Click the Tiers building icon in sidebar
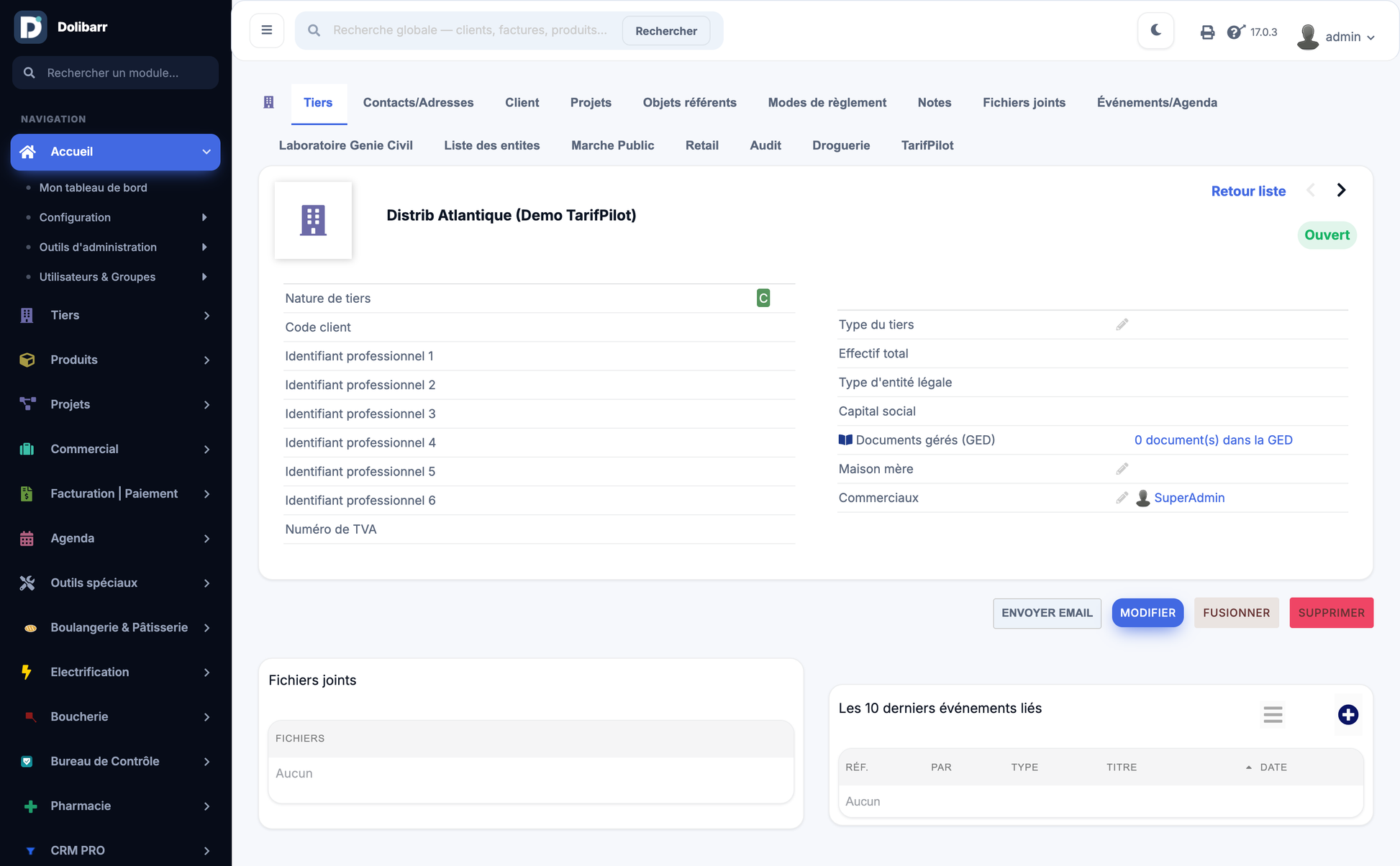1400x866 pixels. [x=27, y=315]
